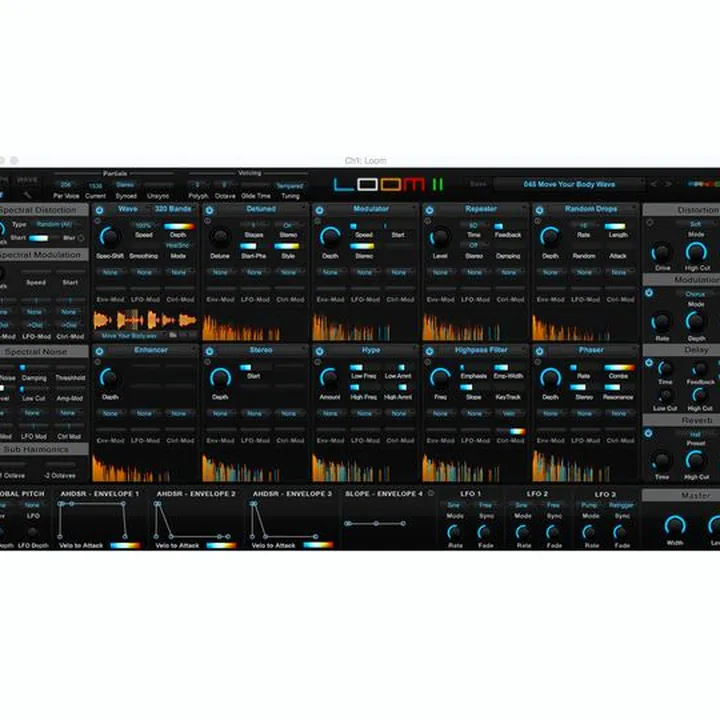This screenshot has height=720, width=720.
Task: Open the Distortion Mode 'Soft' dropdown
Action: (x=696, y=224)
